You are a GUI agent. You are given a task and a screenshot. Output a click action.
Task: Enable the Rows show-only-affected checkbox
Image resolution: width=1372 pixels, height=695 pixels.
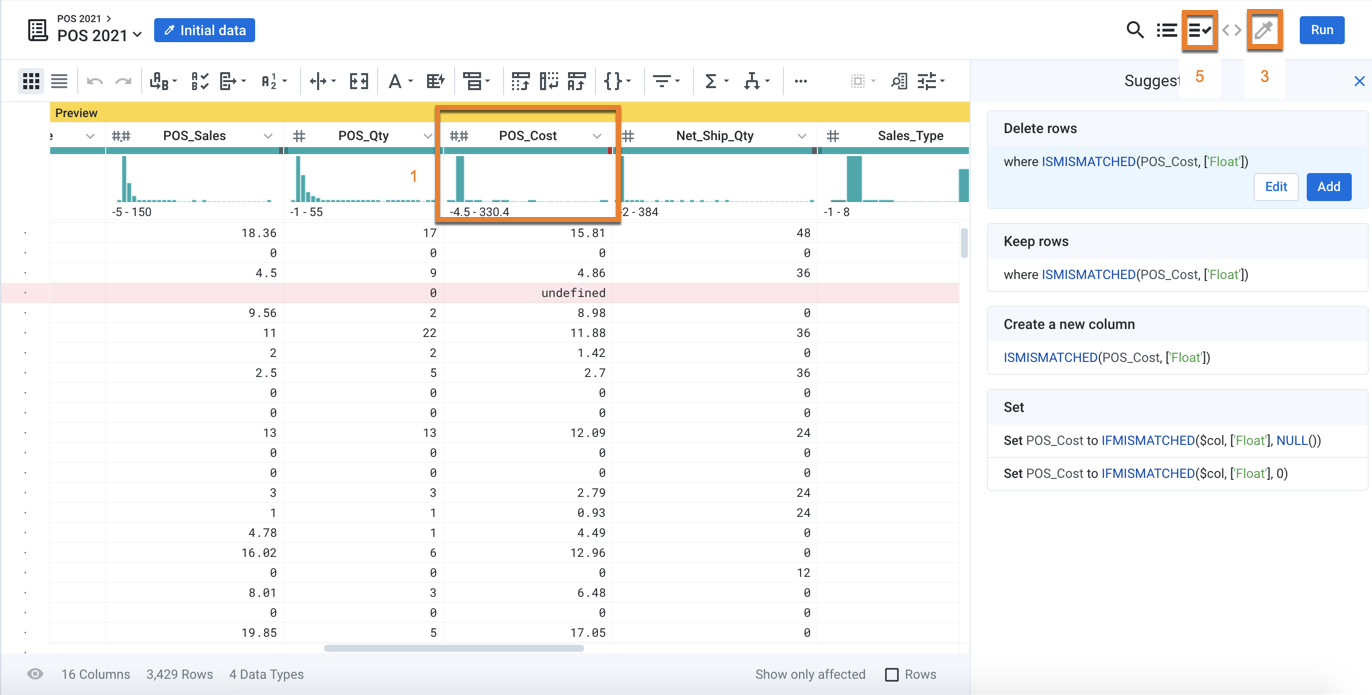892,675
